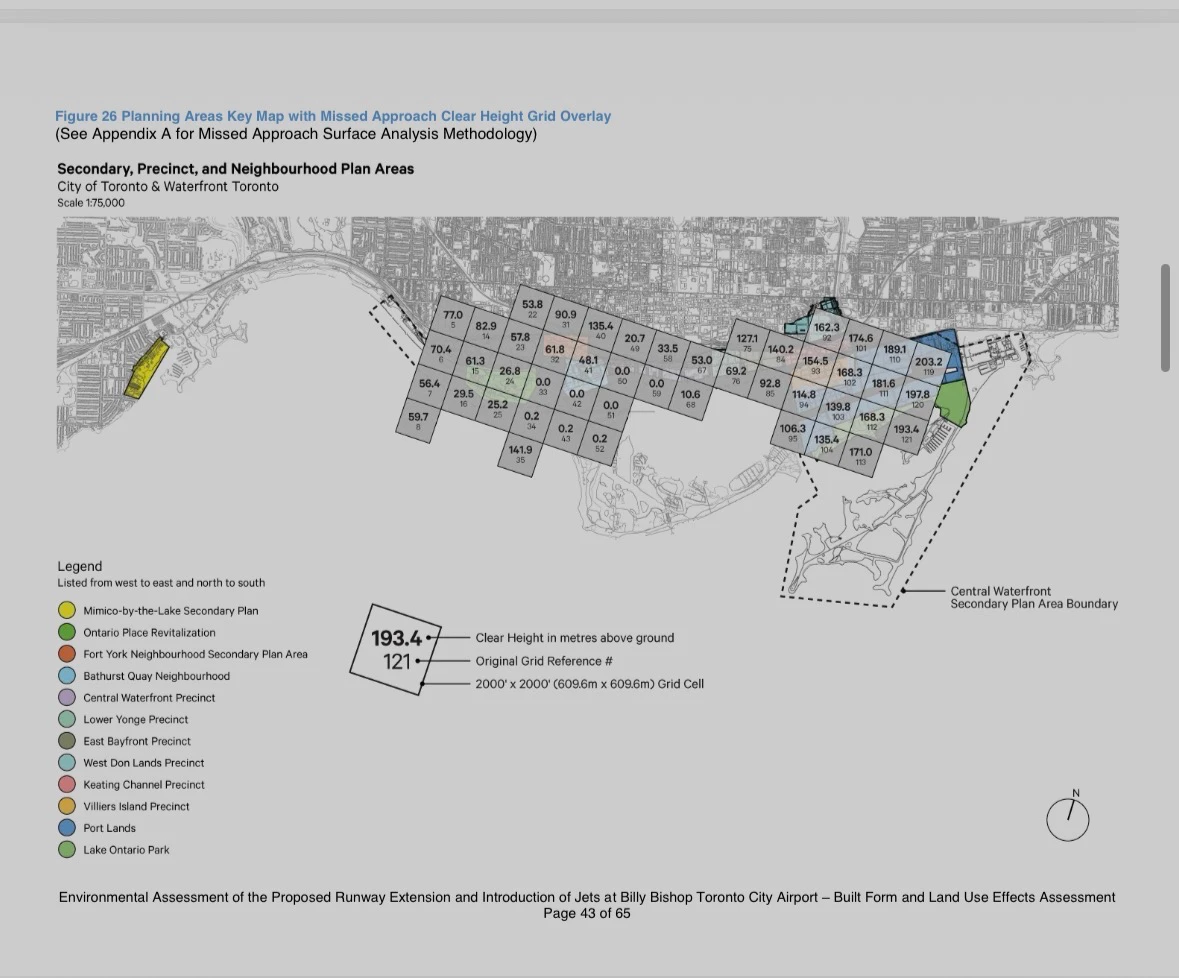Click the yellow Mimico-by-the-Lake legend circle
This screenshot has width=1179, height=978.
pyautogui.click(x=67, y=610)
